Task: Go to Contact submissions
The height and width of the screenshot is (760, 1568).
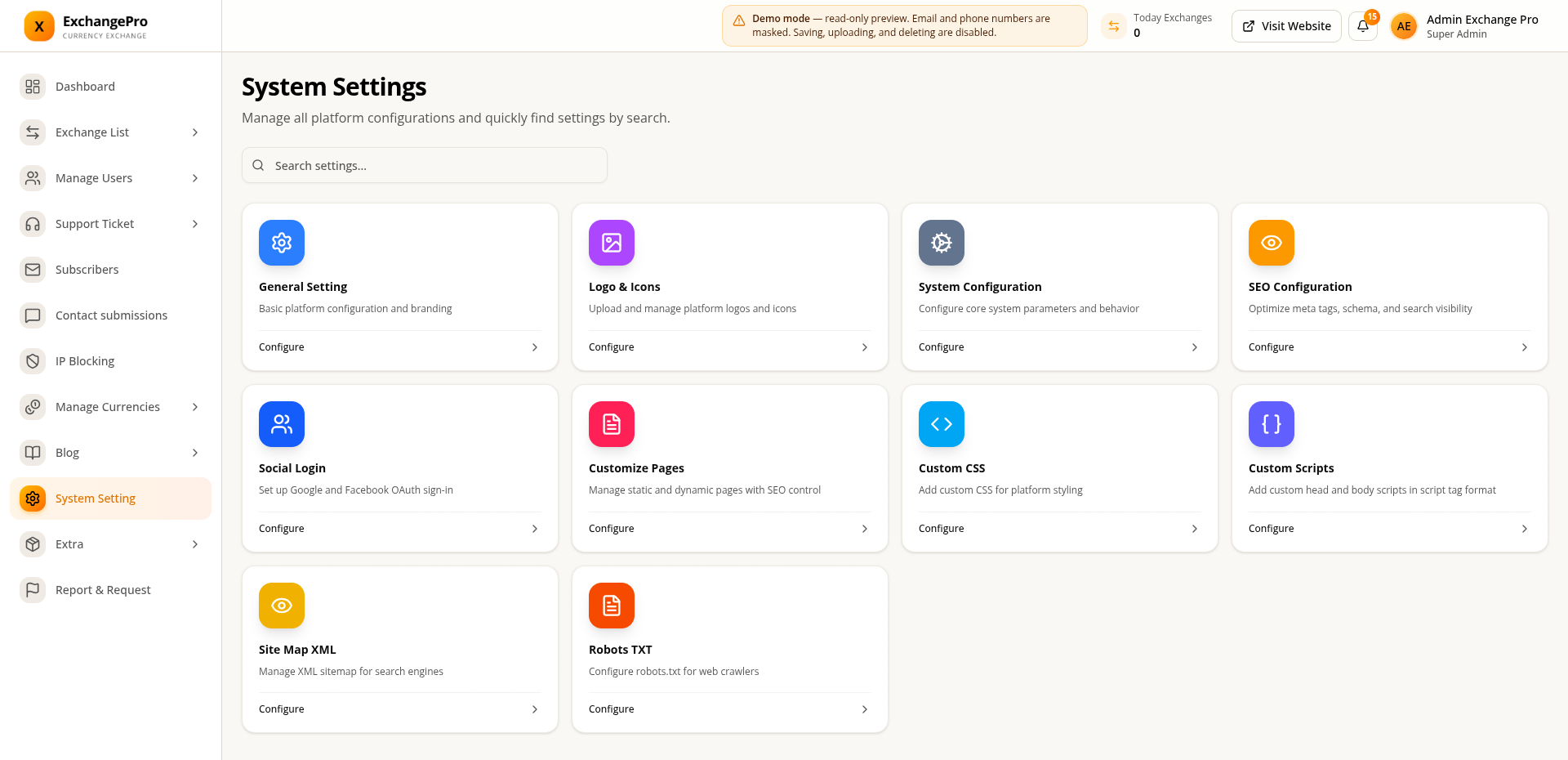Action: tap(110, 315)
